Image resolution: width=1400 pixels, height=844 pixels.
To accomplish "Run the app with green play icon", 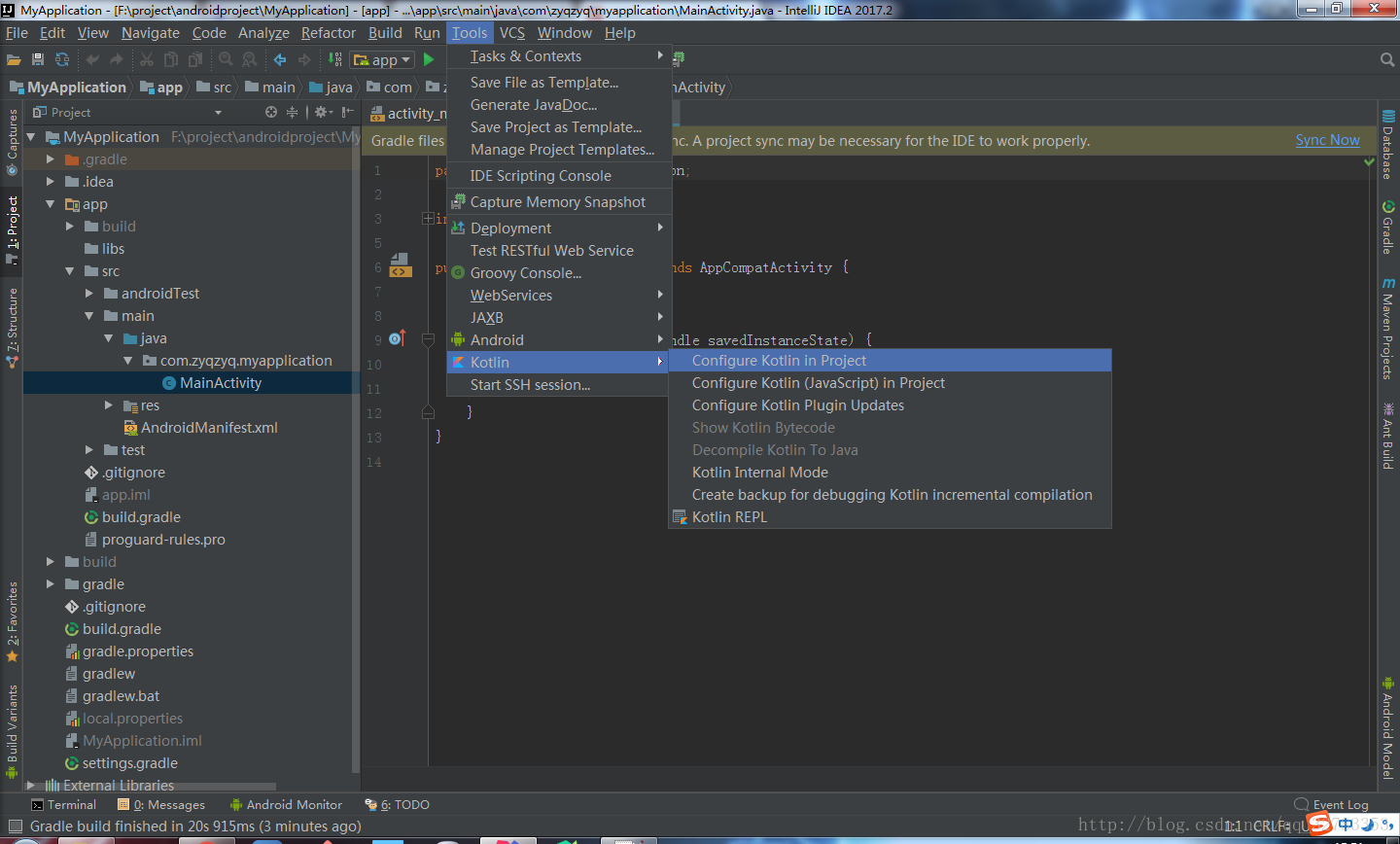I will tap(429, 60).
